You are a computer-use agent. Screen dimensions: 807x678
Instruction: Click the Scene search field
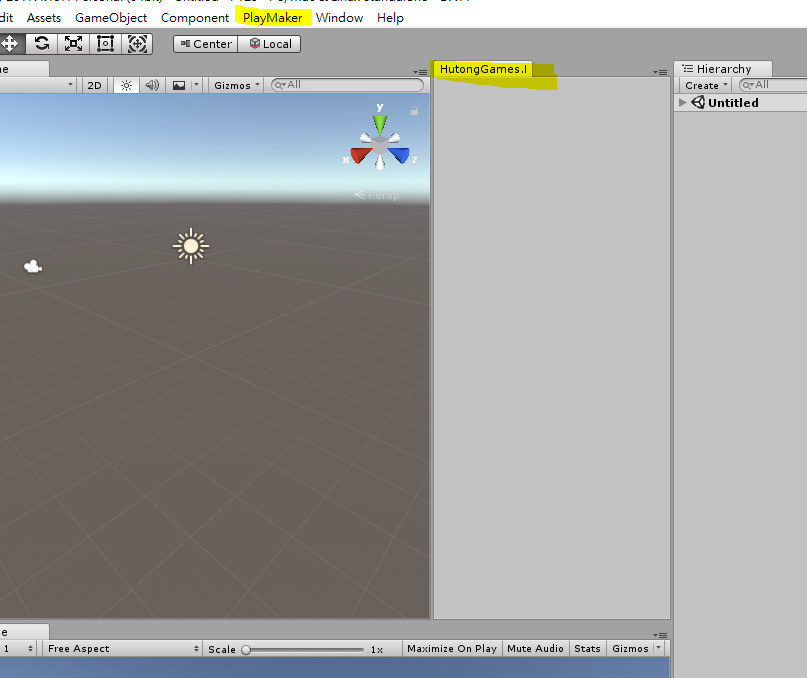347,85
